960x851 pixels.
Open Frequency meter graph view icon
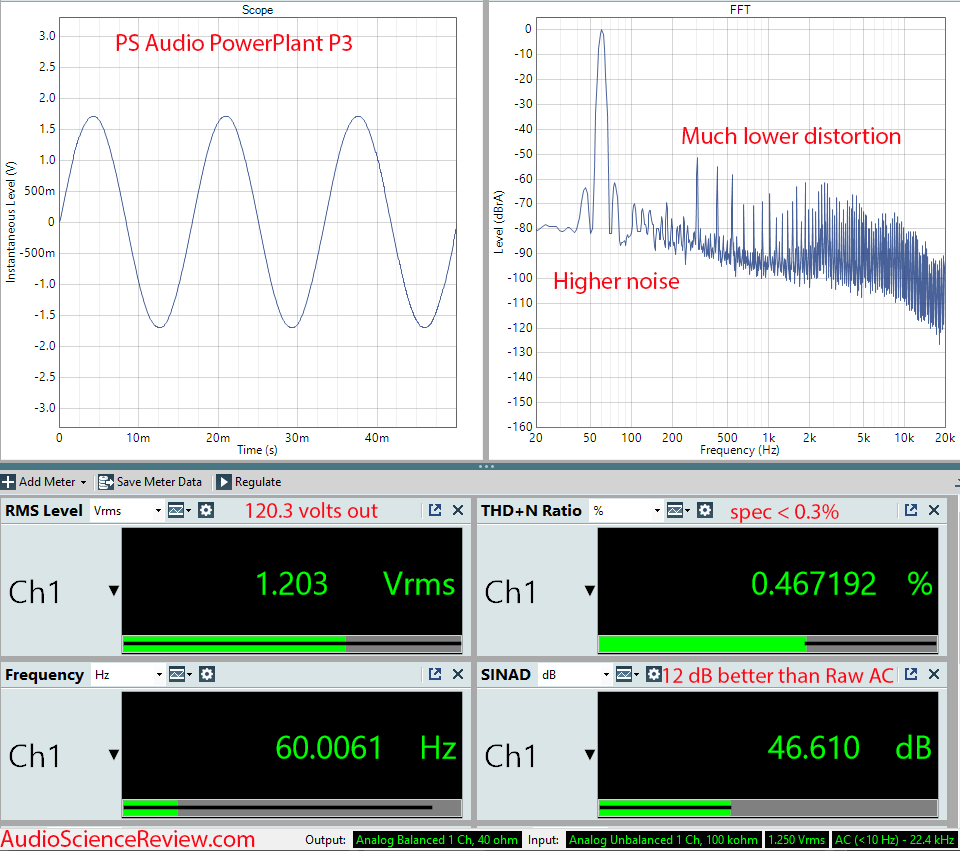(x=179, y=675)
